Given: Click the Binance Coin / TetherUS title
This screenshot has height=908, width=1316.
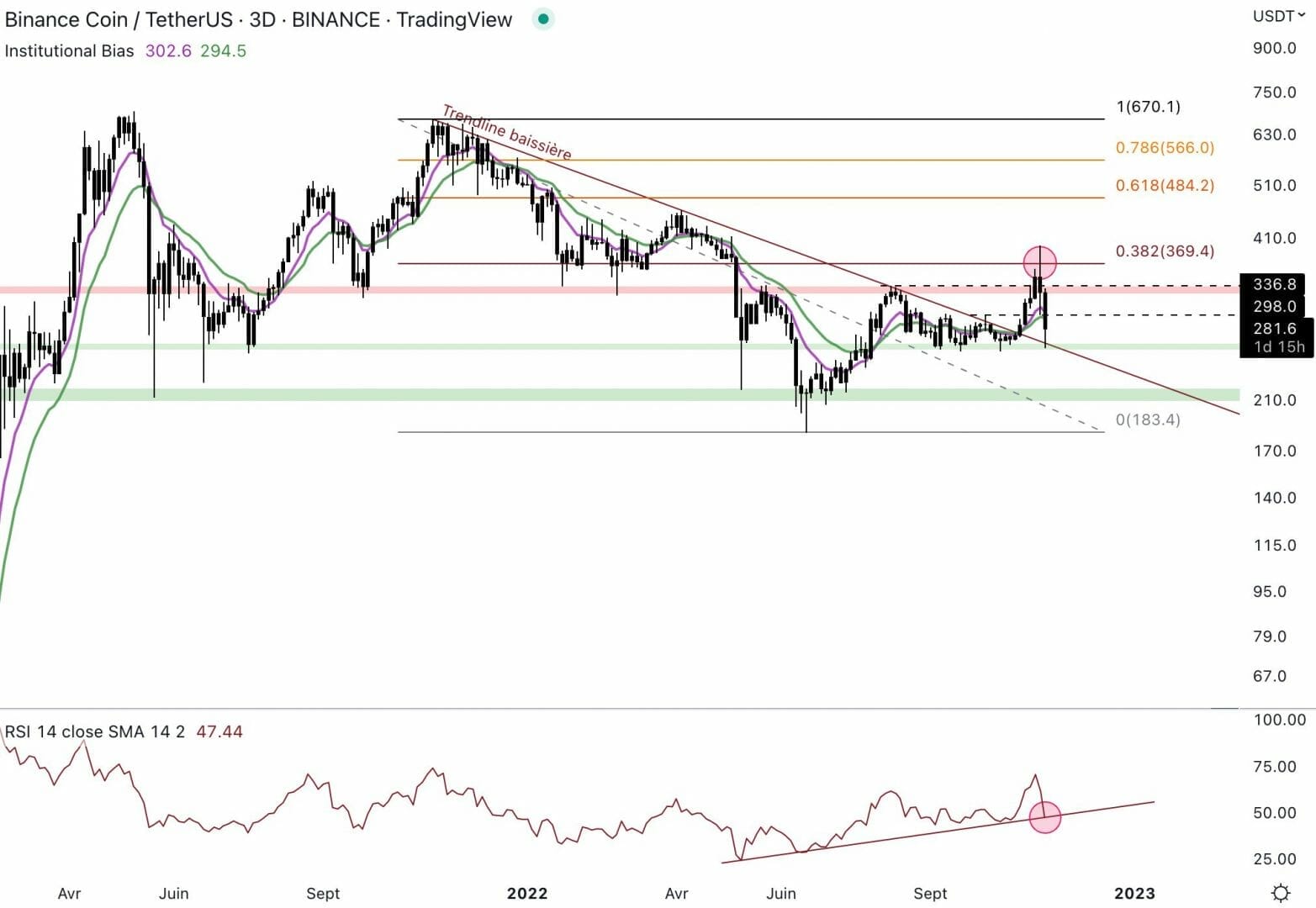Looking at the screenshot, I should 258,19.
